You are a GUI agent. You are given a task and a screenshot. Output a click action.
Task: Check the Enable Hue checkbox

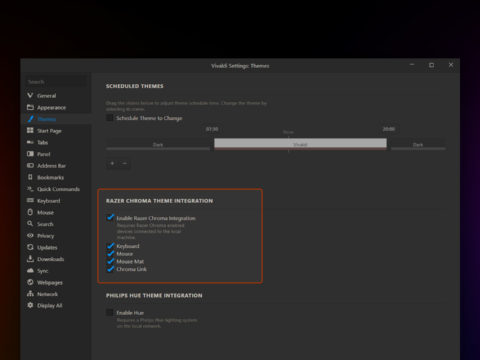pos(110,312)
